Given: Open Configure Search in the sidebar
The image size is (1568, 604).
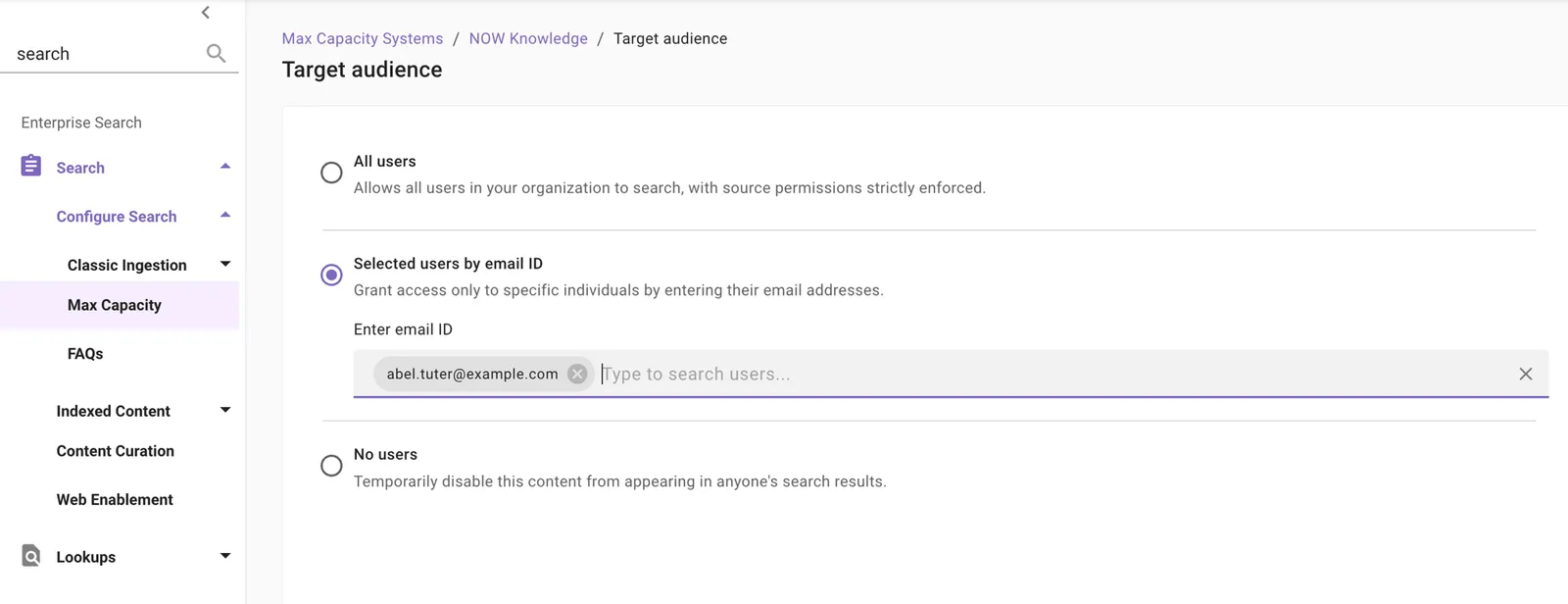Looking at the screenshot, I should [x=117, y=217].
